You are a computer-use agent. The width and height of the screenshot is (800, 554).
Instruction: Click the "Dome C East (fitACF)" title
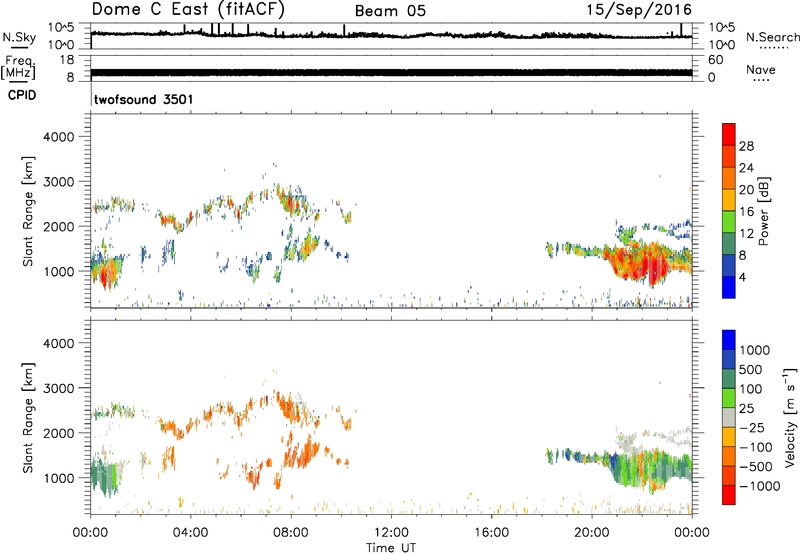(x=188, y=9)
